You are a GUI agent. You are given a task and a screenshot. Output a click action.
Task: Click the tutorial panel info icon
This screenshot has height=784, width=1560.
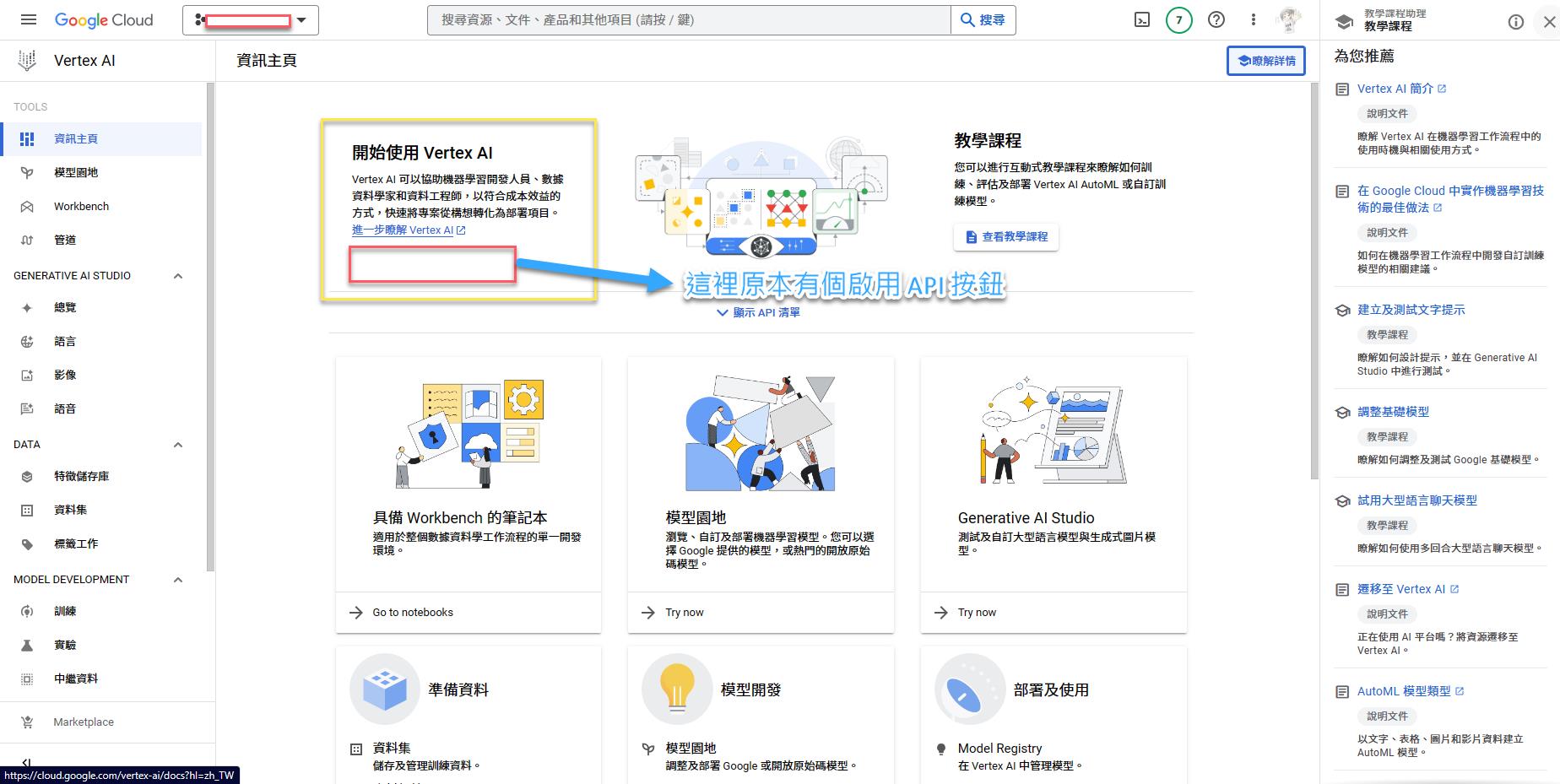click(1515, 22)
